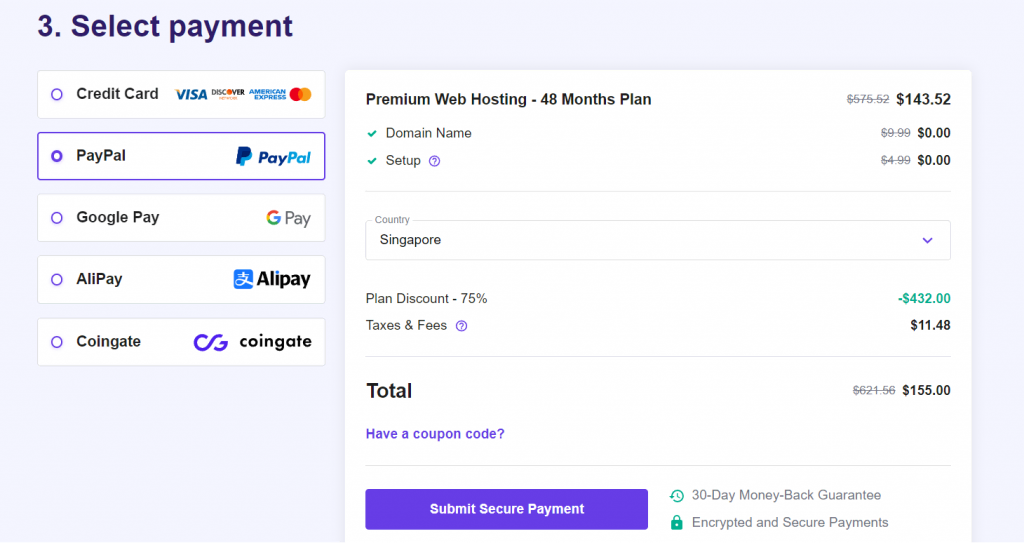Open the Setup fee help tooltip icon

pyautogui.click(x=434, y=161)
